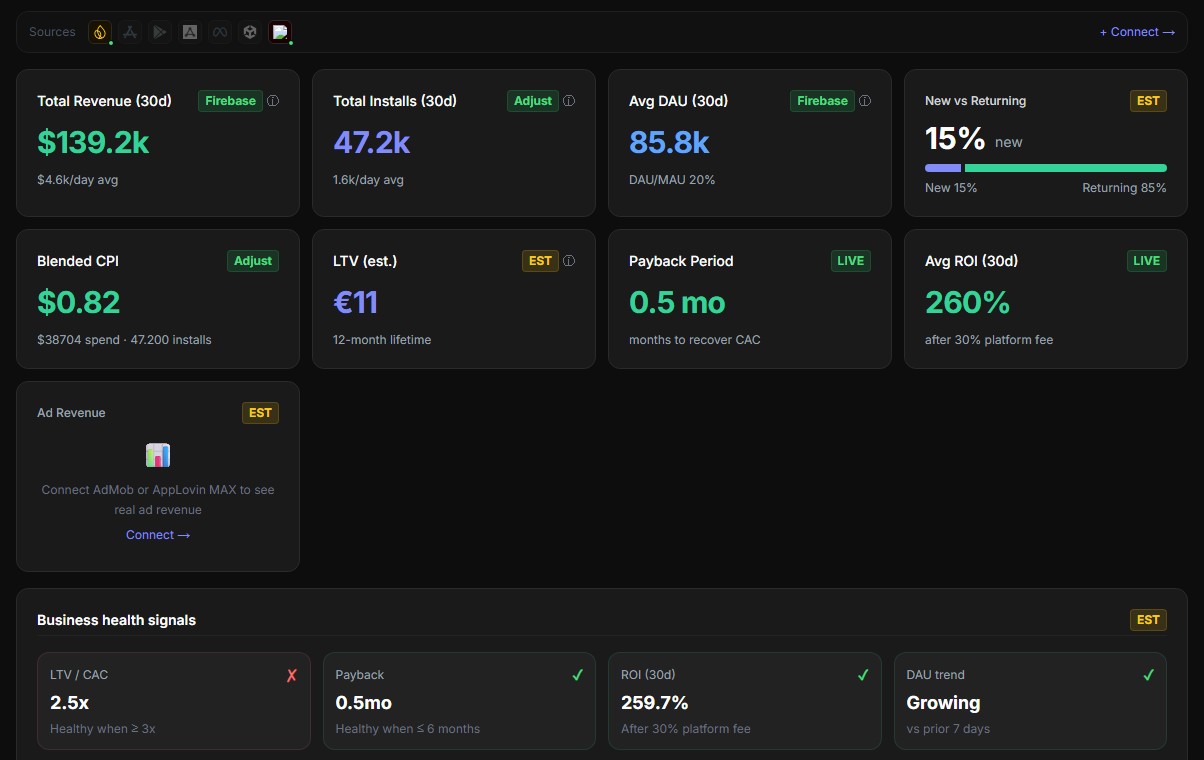This screenshot has width=1204, height=760.
Task: Click the 'New 15%' label under bar
Action: (x=951, y=188)
